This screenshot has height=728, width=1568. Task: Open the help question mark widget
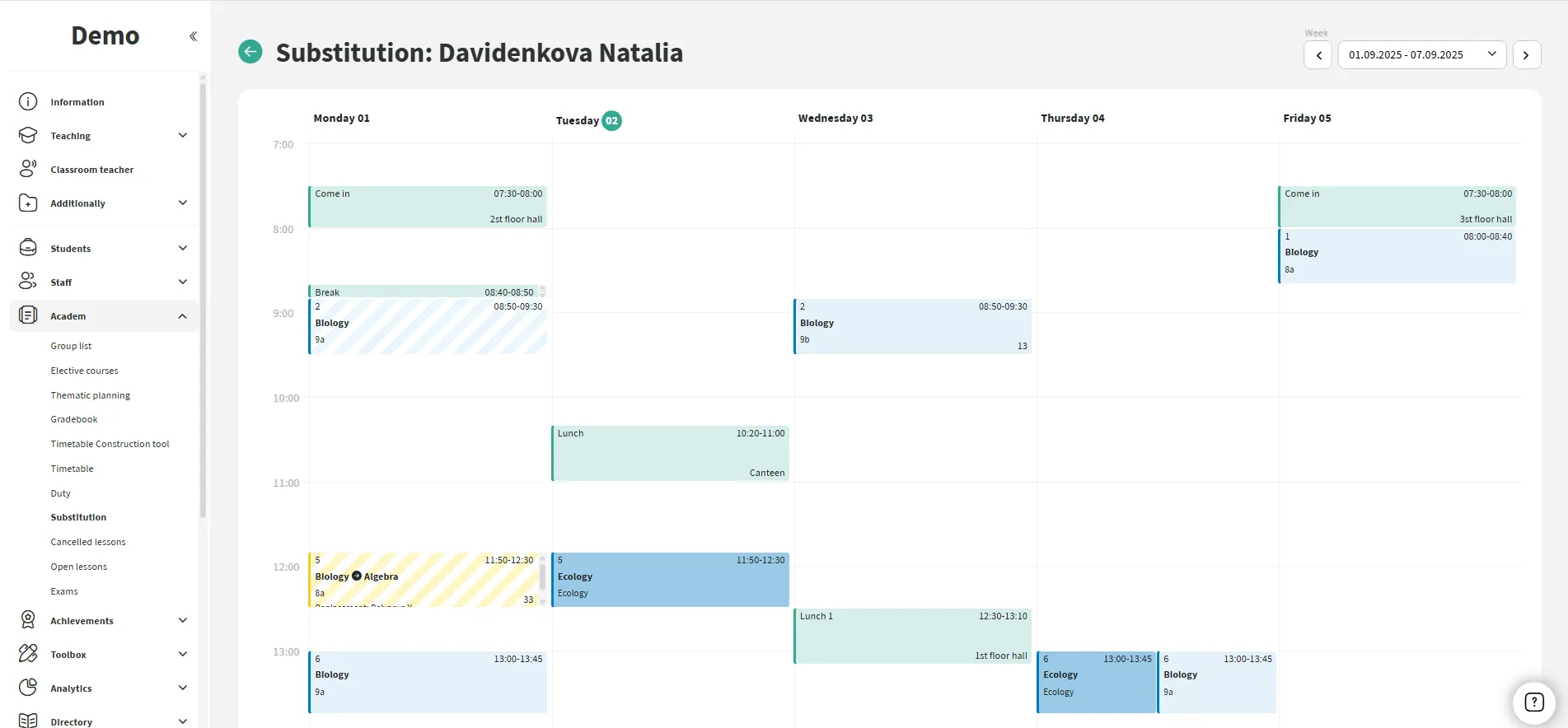click(x=1533, y=702)
